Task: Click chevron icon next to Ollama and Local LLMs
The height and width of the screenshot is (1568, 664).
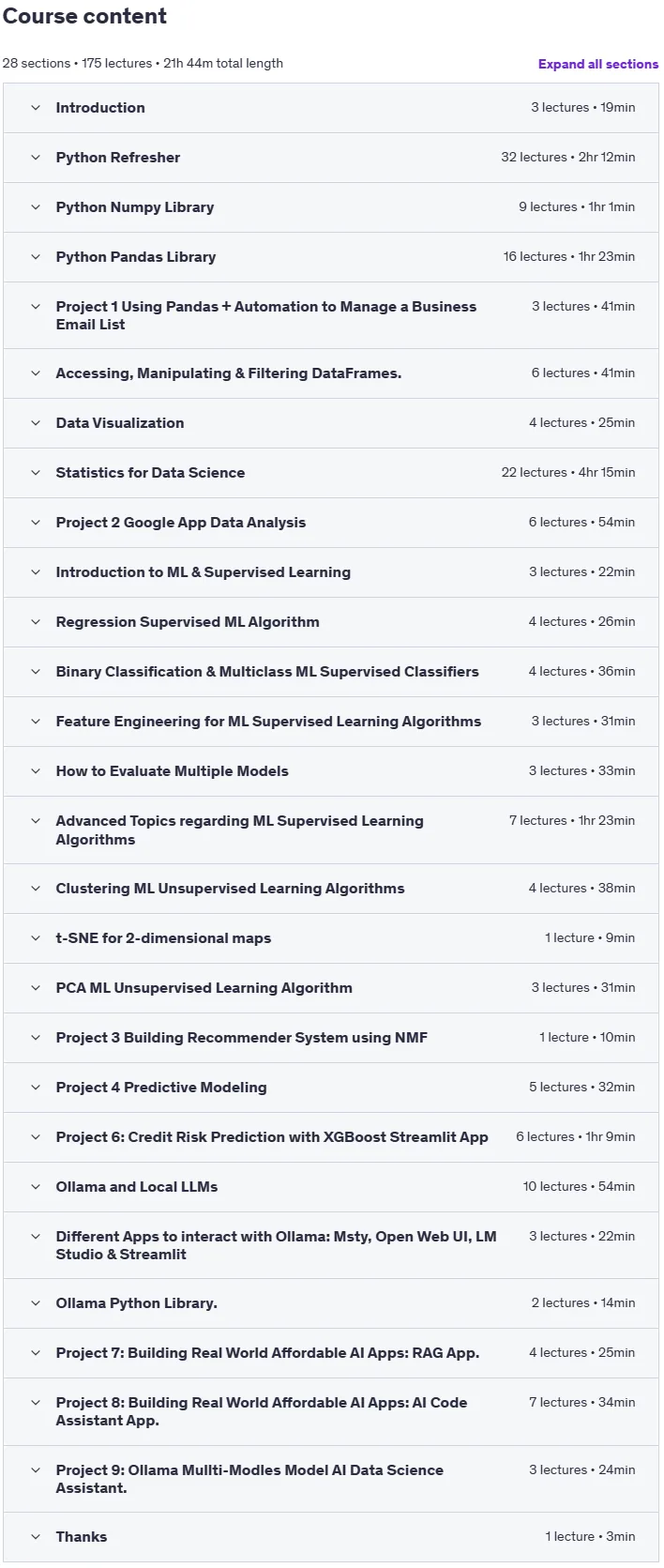Action: coord(36,1187)
